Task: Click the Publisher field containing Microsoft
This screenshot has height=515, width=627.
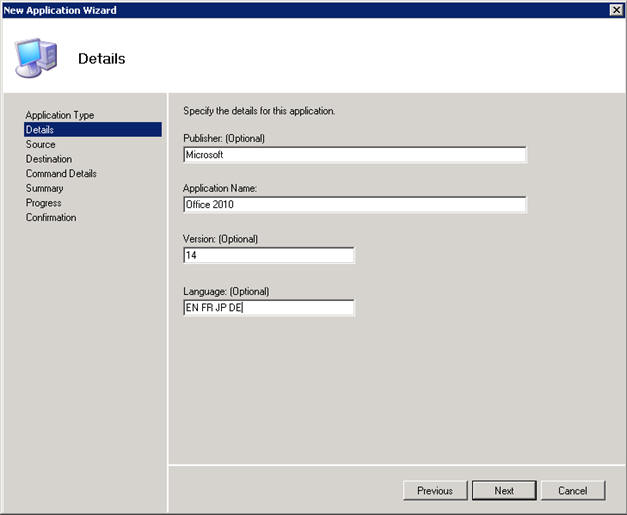Action: [355, 155]
